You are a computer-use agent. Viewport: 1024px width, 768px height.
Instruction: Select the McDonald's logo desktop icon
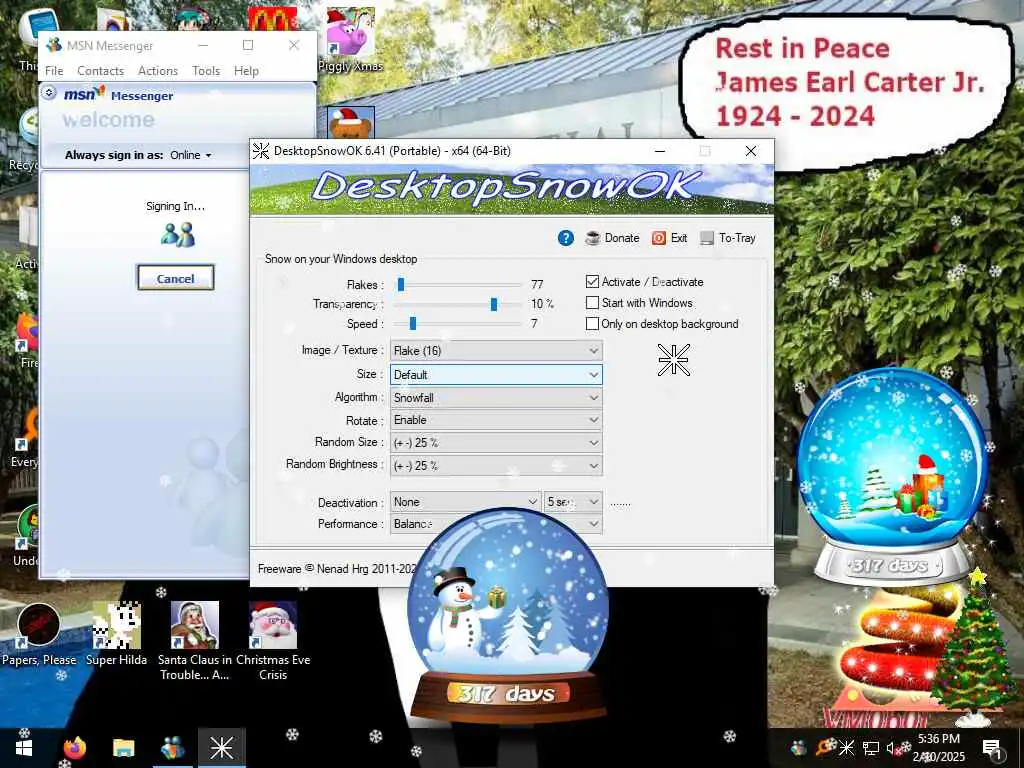[272, 18]
